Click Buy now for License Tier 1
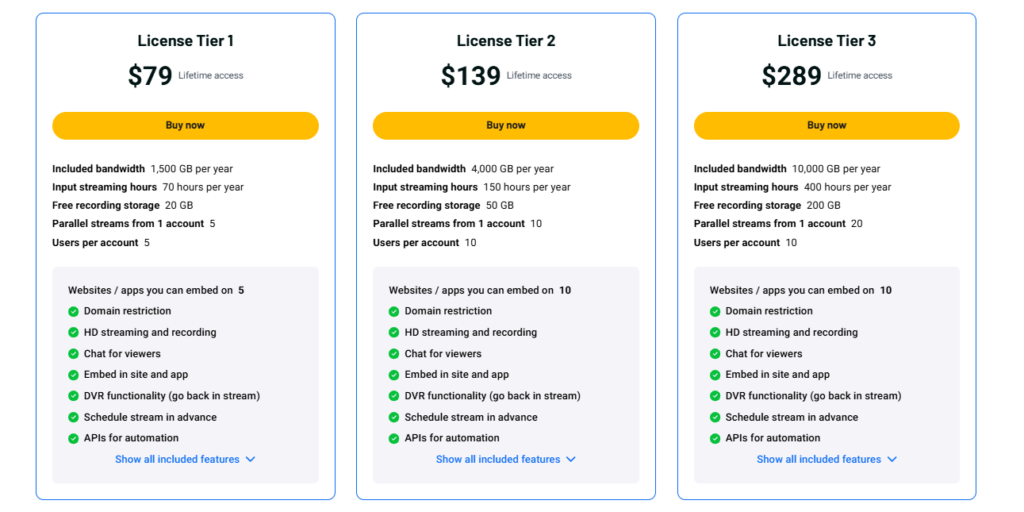Image resolution: width=1024 pixels, height=512 pixels. [185, 125]
